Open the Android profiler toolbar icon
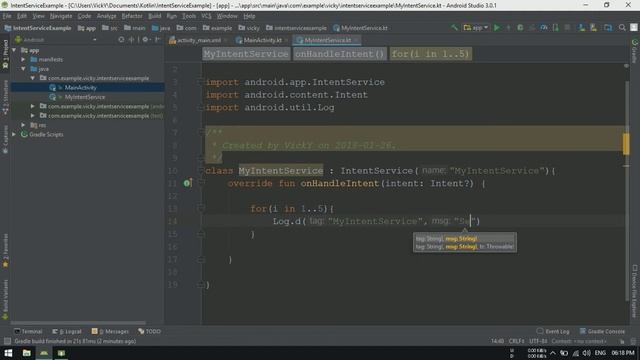The height and width of the screenshot is (360, 640). pyautogui.click(x=544, y=27)
